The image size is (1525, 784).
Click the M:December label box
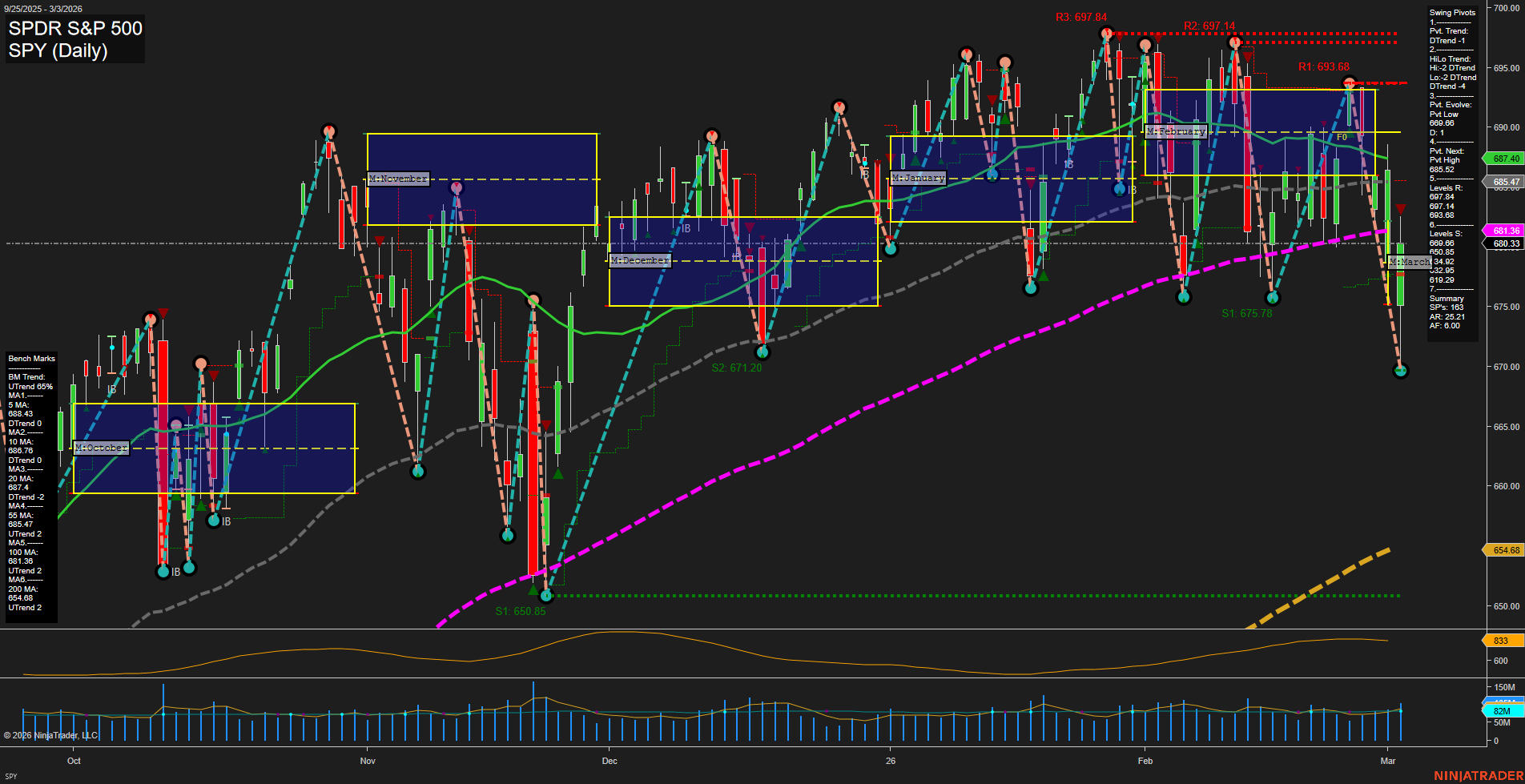coord(641,259)
